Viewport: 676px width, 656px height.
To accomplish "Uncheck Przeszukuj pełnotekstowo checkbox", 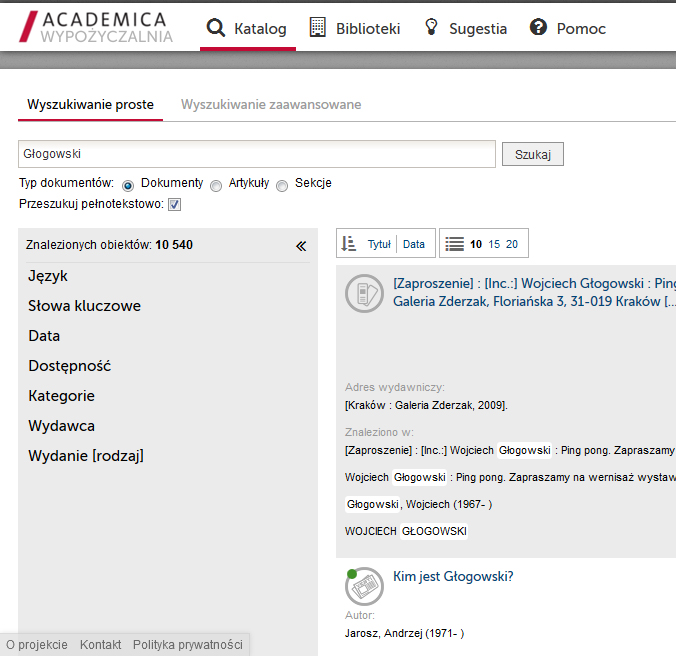I will pyautogui.click(x=174, y=205).
